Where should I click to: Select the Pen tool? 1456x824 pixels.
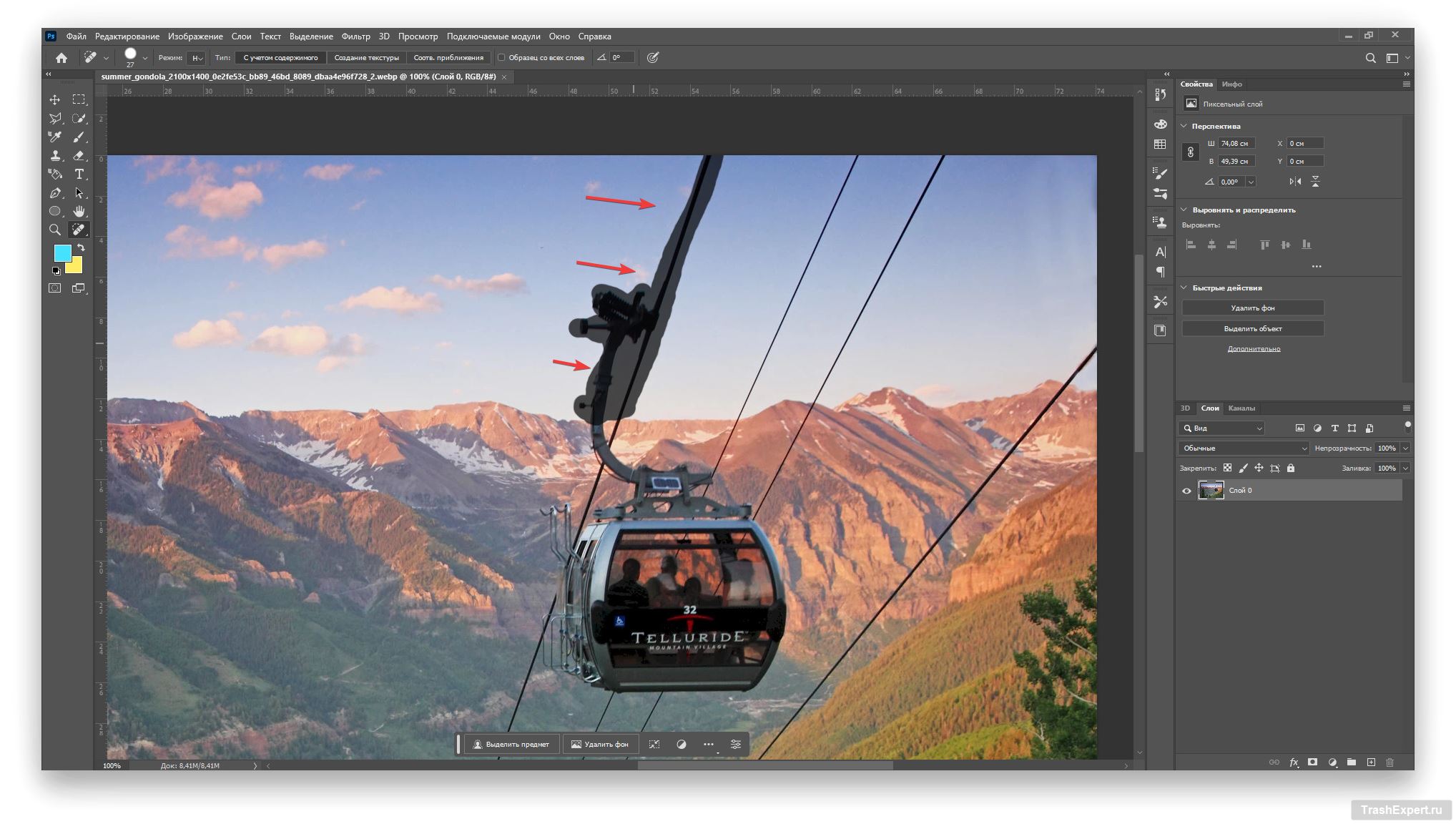pos(55,192)
